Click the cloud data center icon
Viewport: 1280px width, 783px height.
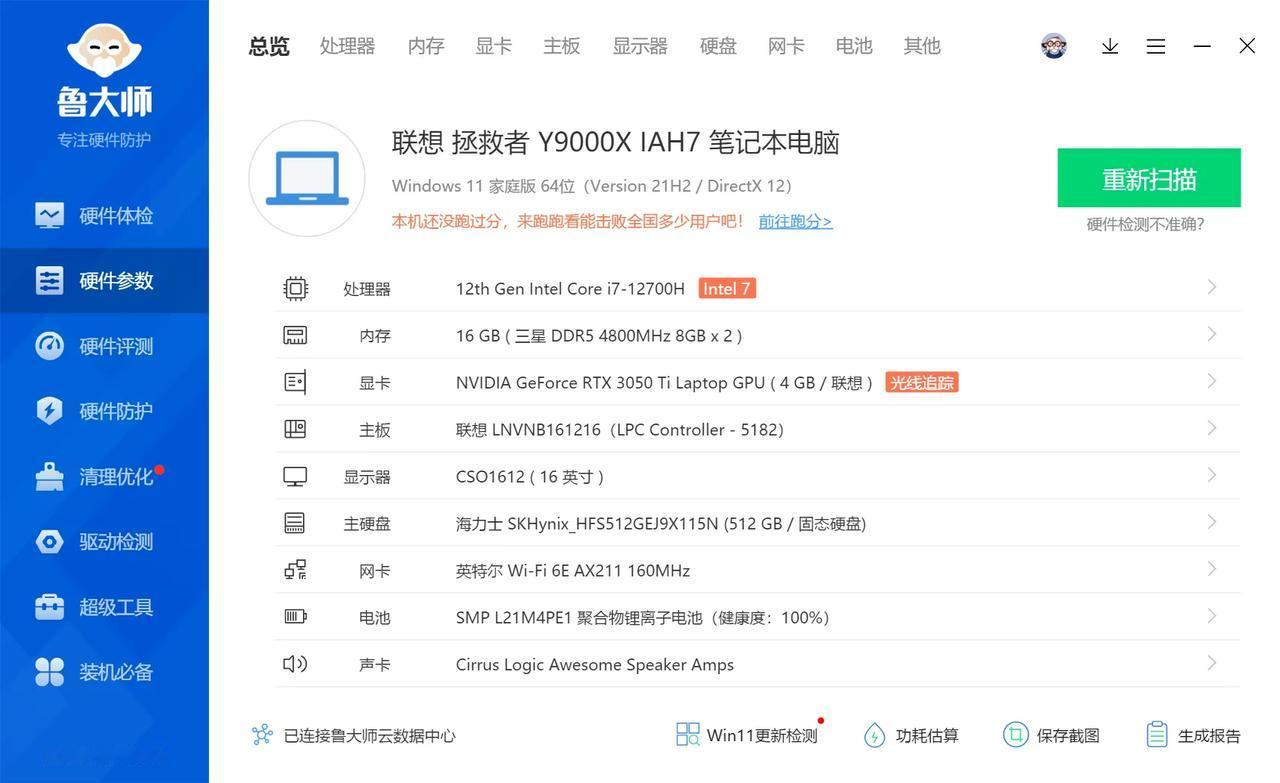coord(262,735)
